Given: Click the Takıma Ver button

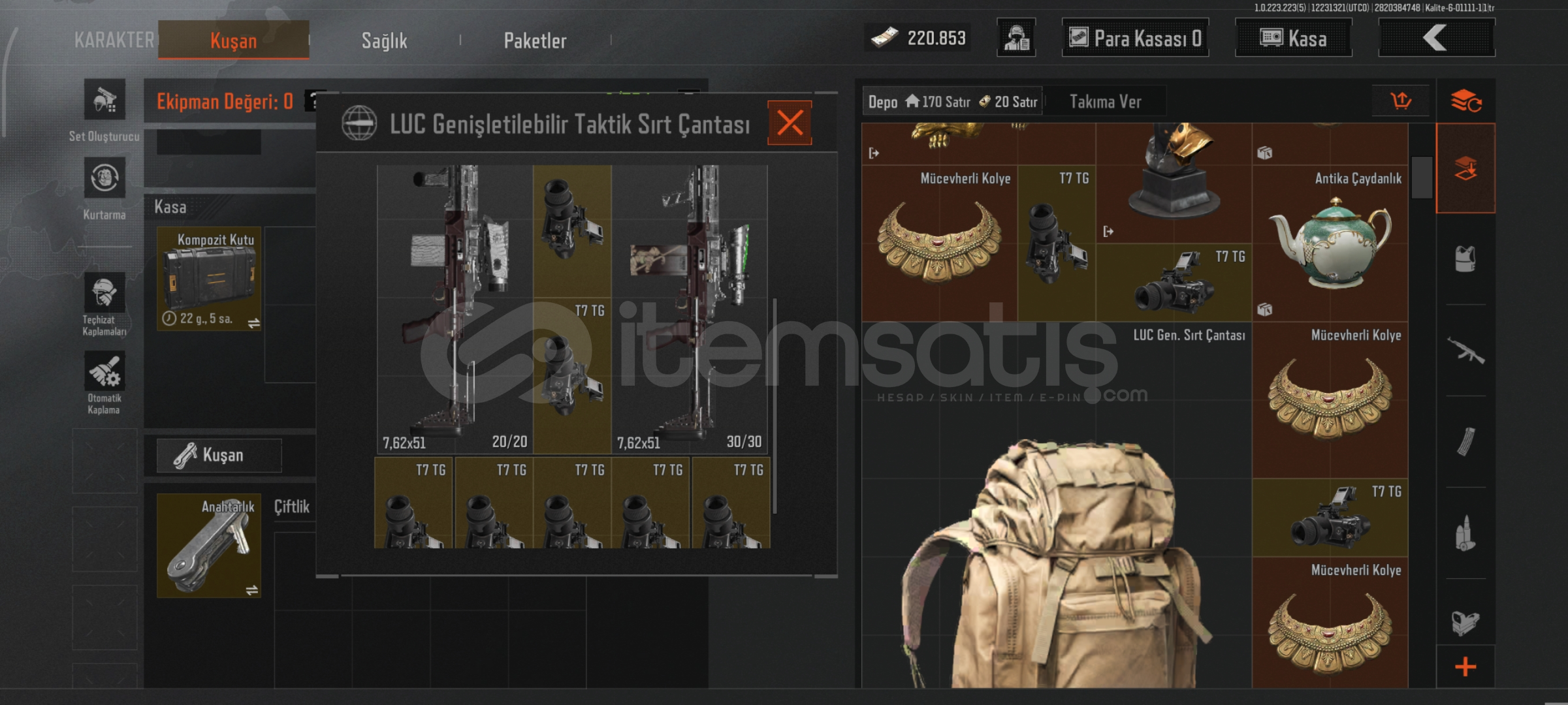Looking at the screenshot, I should coord(1105,101).
